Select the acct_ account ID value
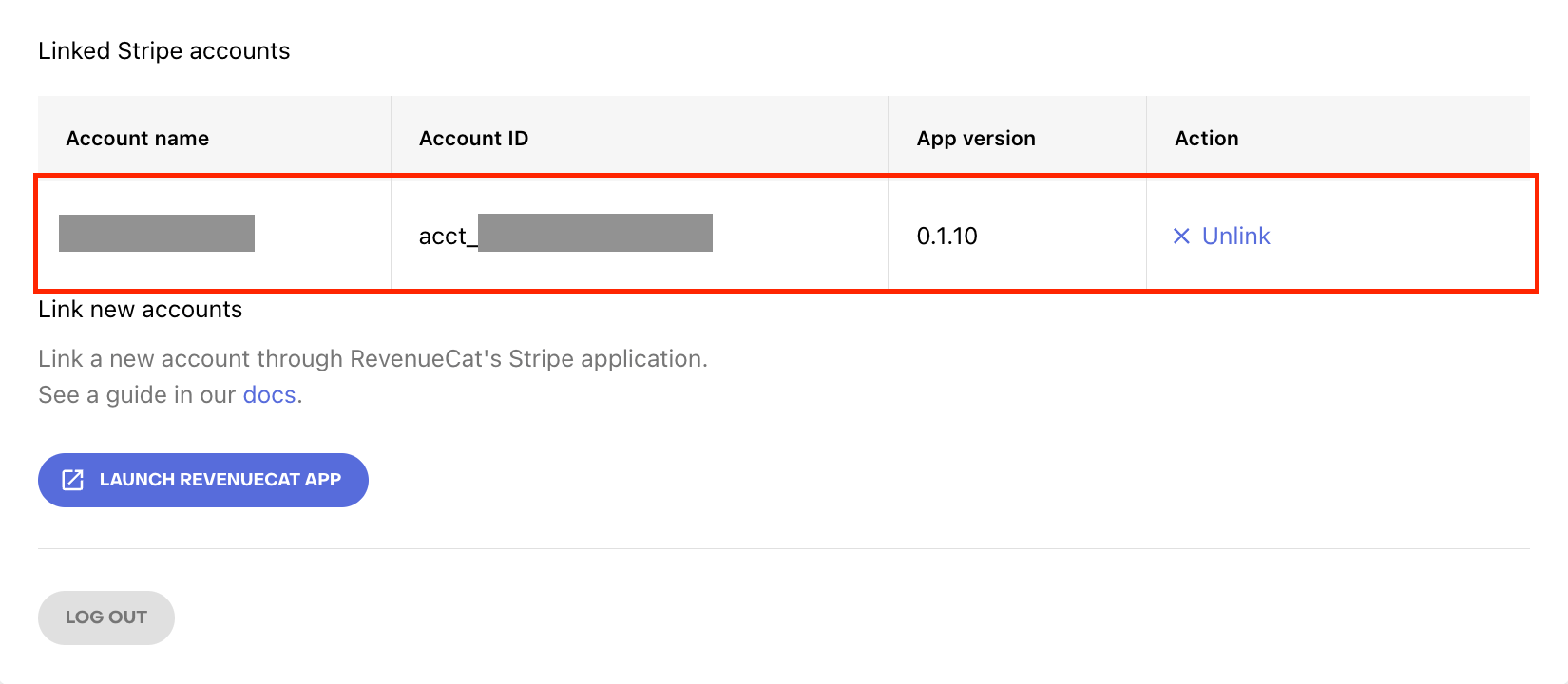1568x684 pixels. click(565, 235)
